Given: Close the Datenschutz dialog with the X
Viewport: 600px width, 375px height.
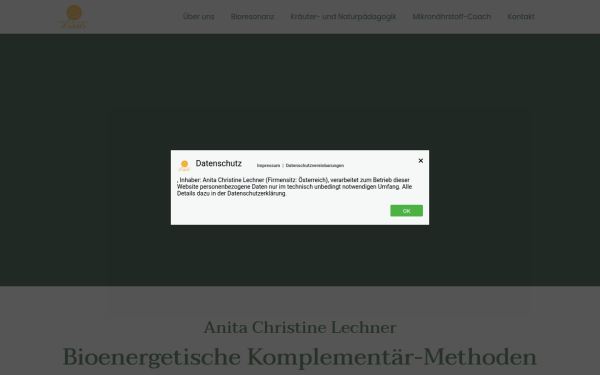Looking at the screenshot, I should click(421, 161).
